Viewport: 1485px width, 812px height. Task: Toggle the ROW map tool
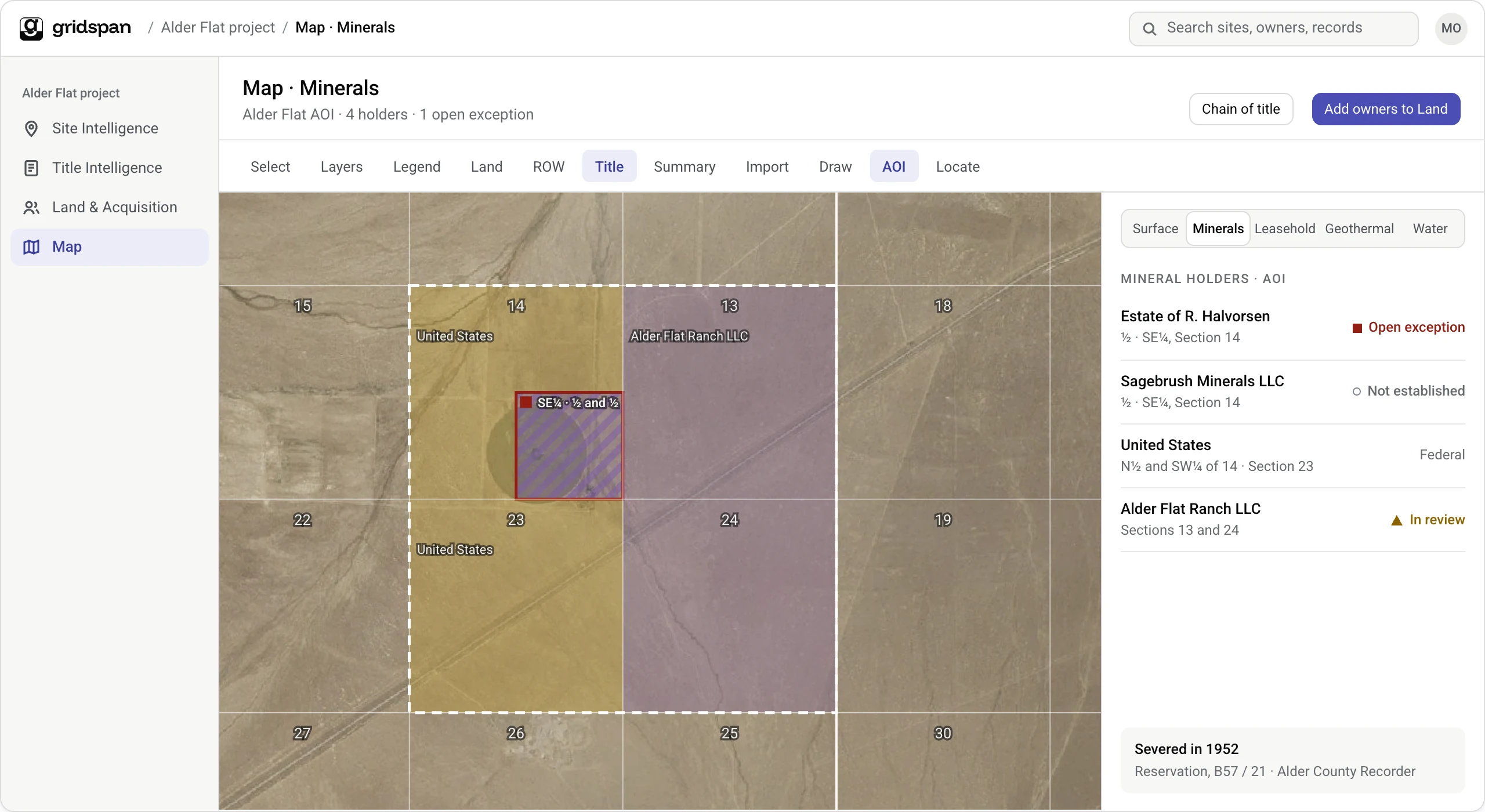coord(549,166)
